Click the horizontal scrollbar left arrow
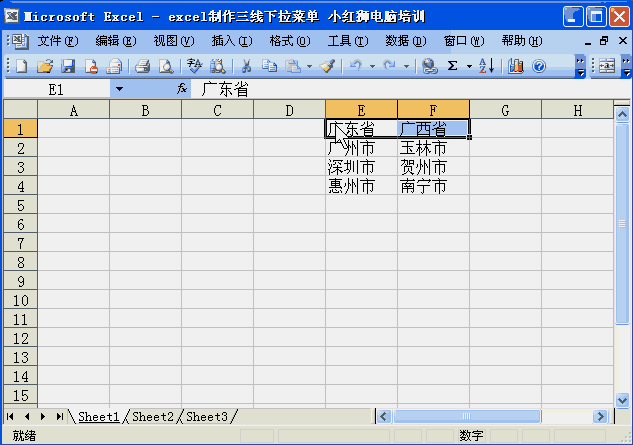This screenshot has height=445, width=633. pyautogui.click(x=384, y=416)
